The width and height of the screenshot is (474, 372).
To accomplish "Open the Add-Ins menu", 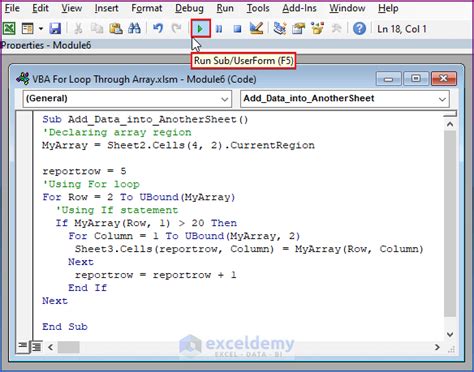I will click(x=299, y=8).
